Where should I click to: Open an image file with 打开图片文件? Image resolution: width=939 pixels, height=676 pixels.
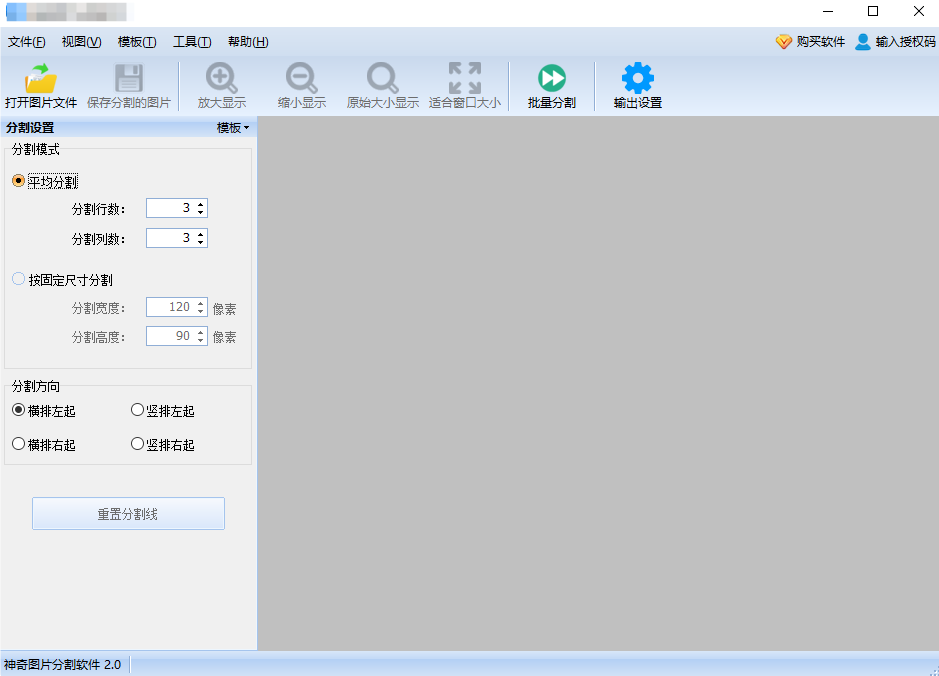[41, 86]
